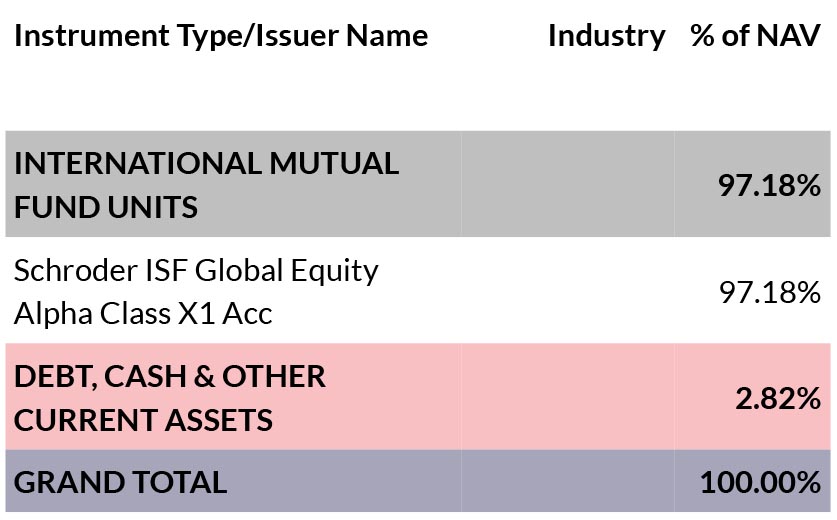Open Schroder ISF Global Equity Alpha entry
Viewport: 837px width, 520px height.
point(196,291)
